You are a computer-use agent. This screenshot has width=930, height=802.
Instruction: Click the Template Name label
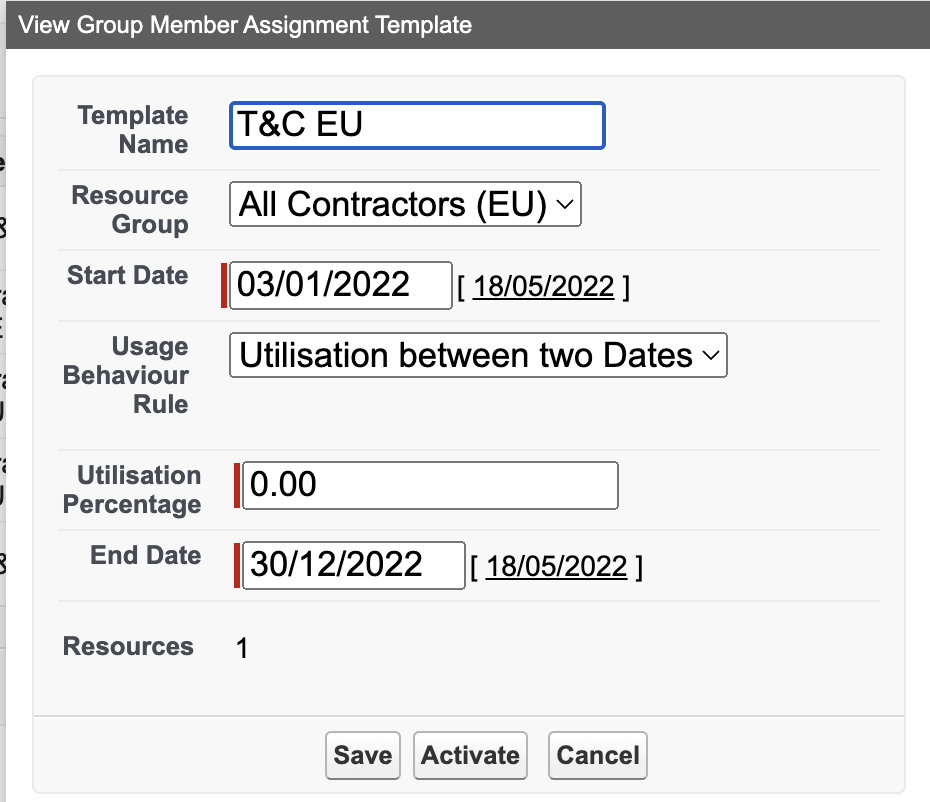point(133,129)
